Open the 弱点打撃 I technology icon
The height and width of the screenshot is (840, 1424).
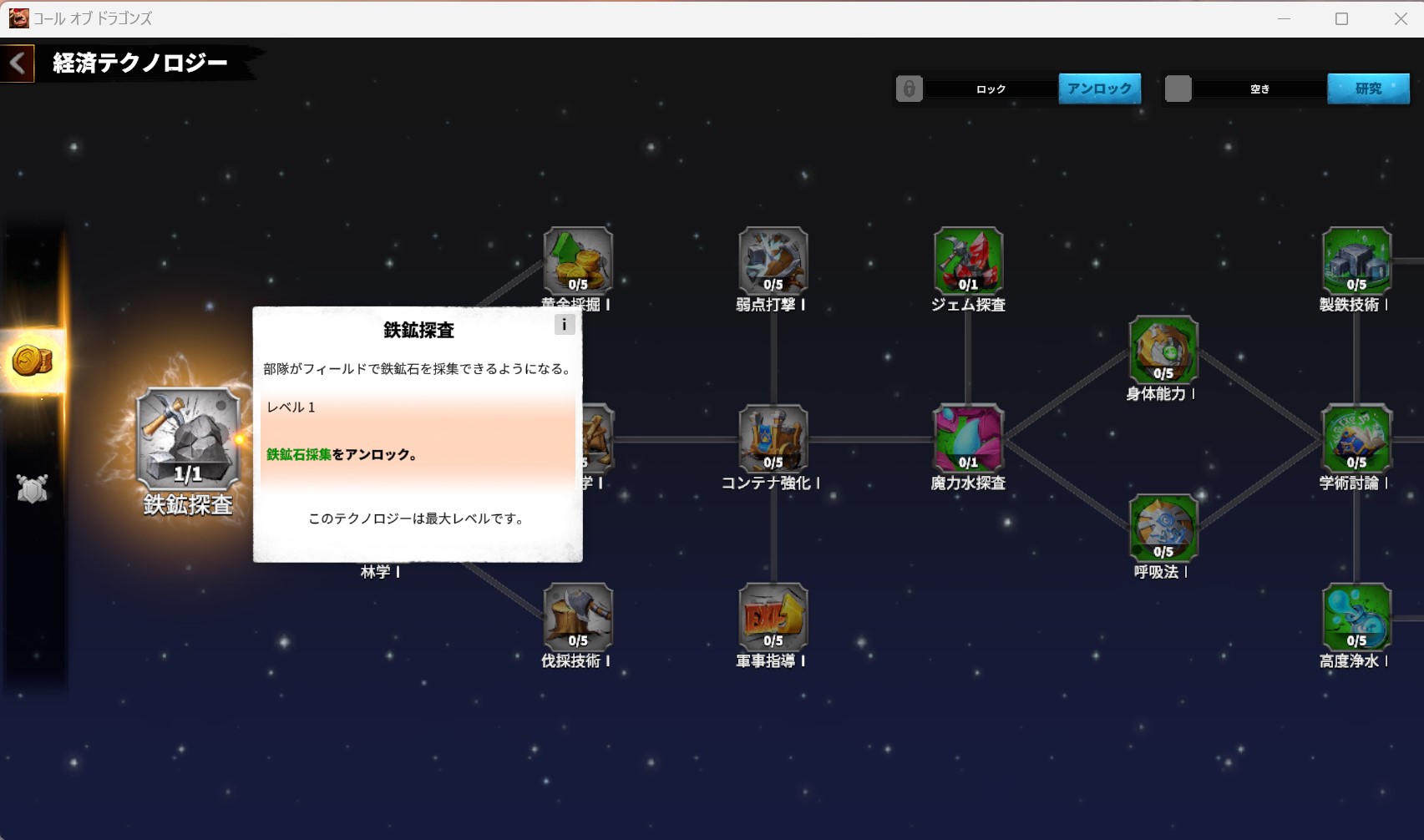click(773, 261)
